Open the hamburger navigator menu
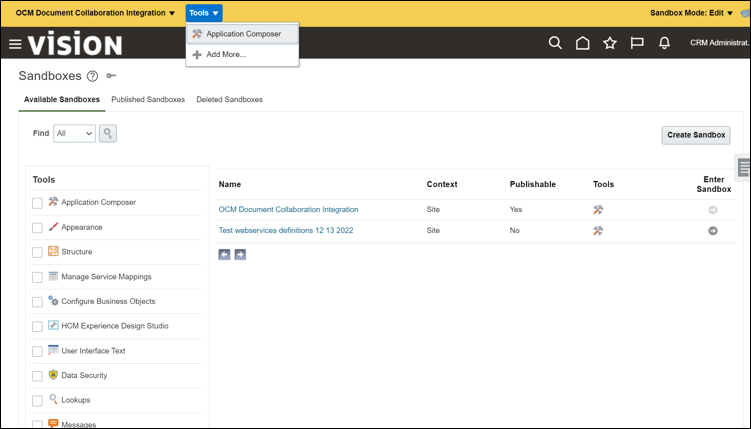751x429 pixels. coord(15,44)
